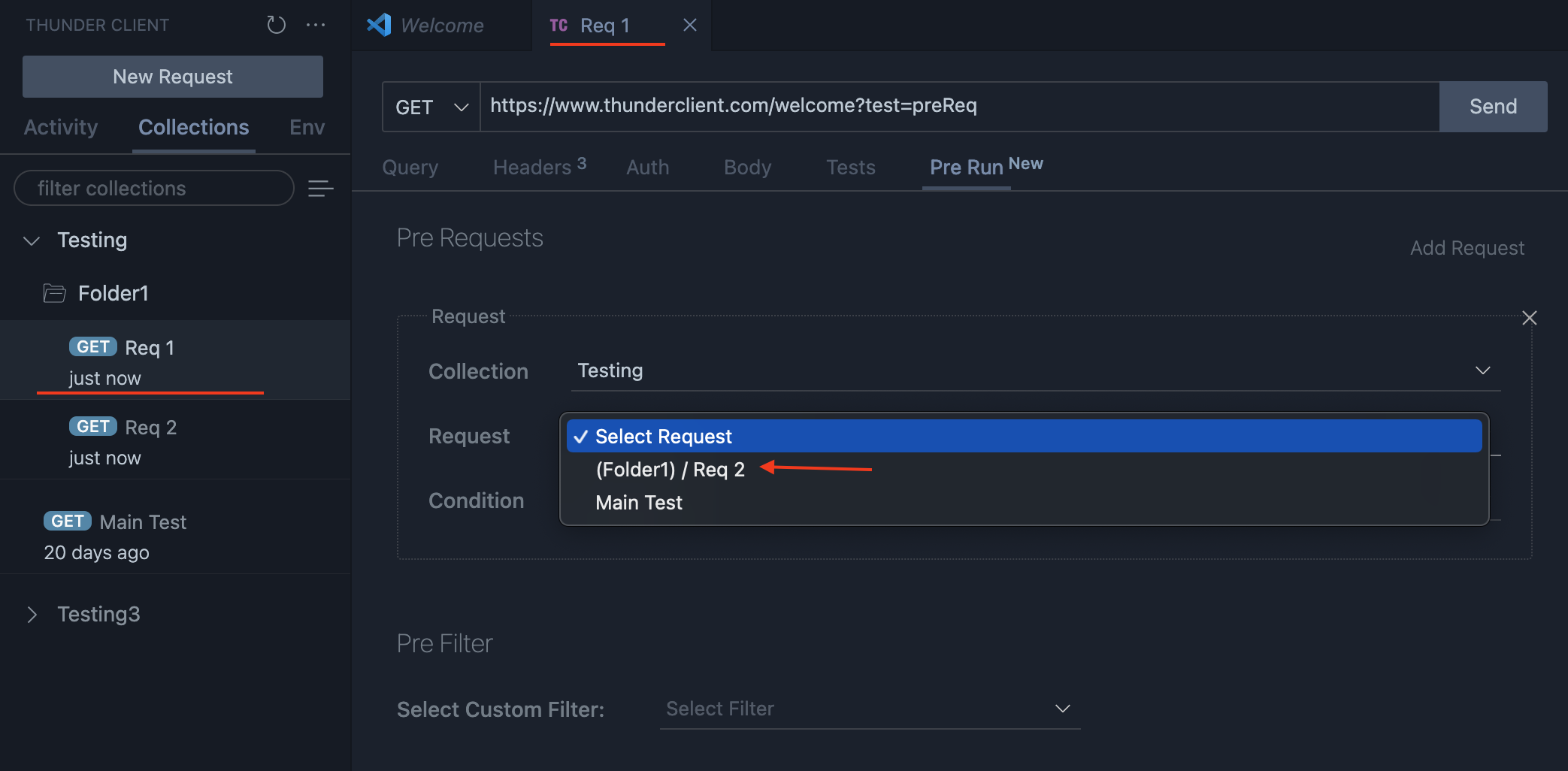Click the GET badge next to Main Test

pyautogui.click(x=67, y=521)
